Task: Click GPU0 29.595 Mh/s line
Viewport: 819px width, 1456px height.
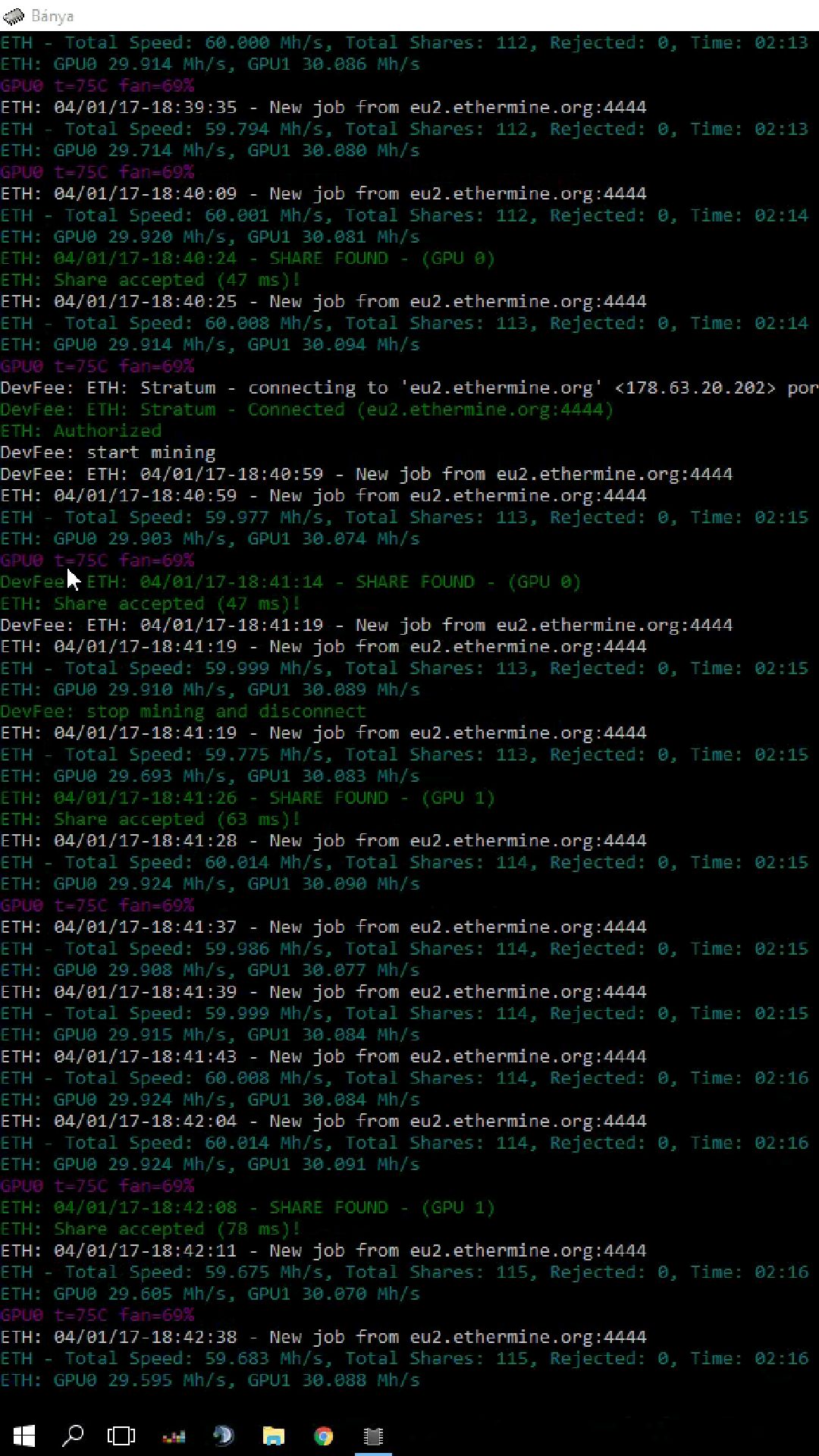Action: pyautogui.click(x=210, y=1380)
